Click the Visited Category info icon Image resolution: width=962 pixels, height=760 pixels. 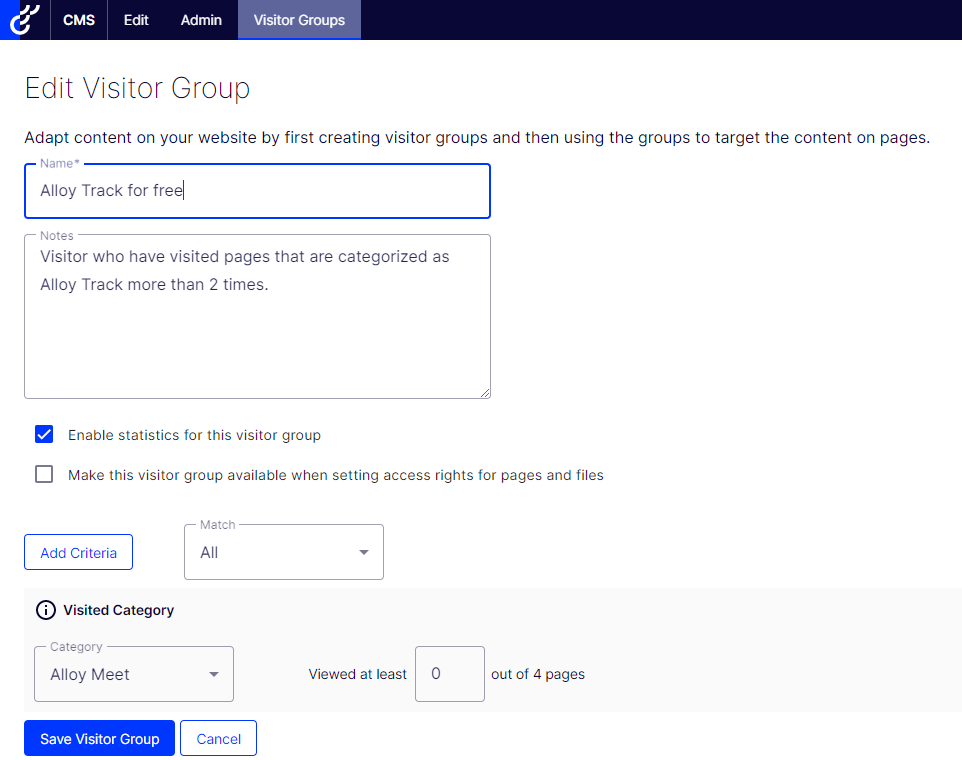pos(45,610)
